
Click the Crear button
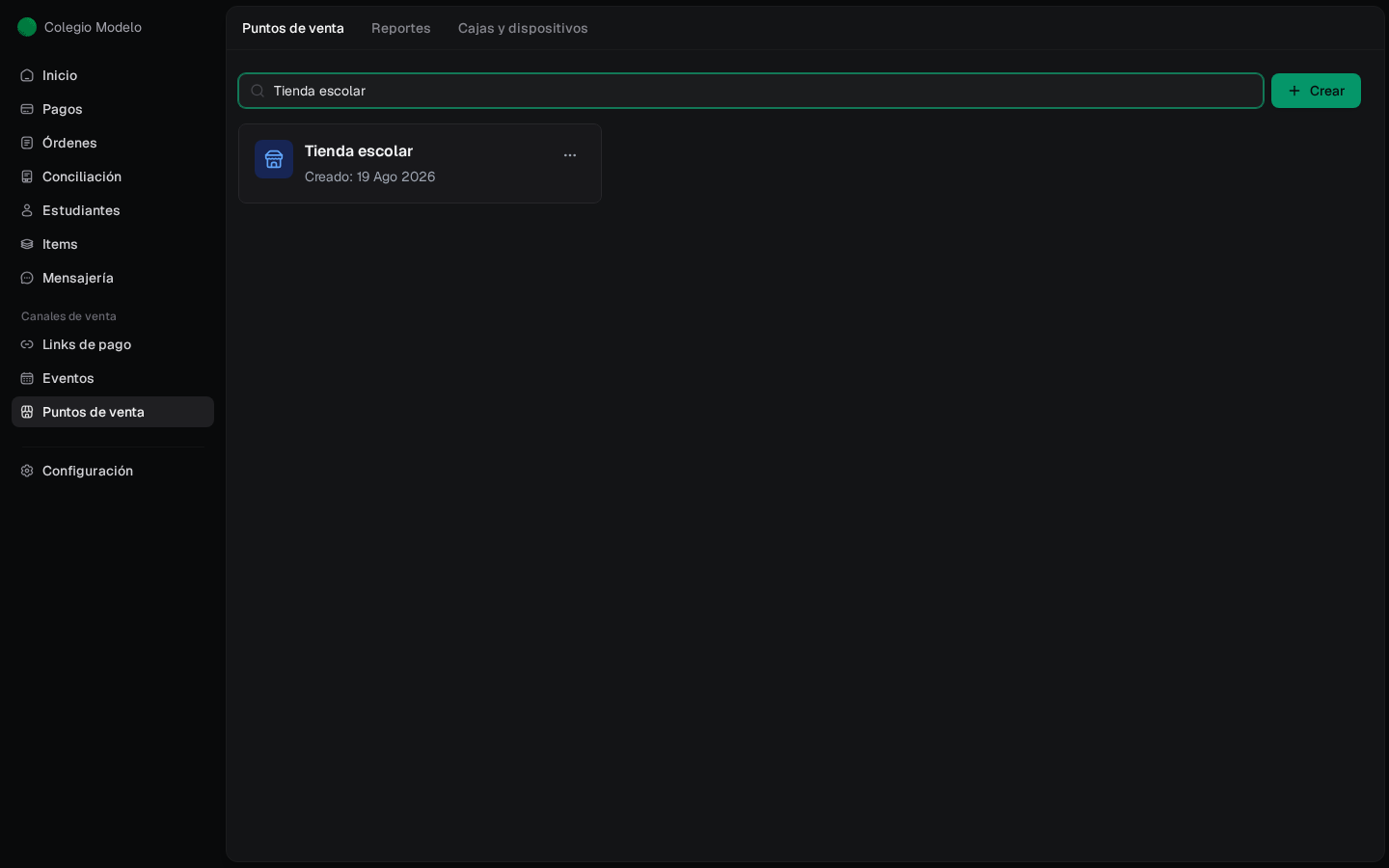(1316, 91)
